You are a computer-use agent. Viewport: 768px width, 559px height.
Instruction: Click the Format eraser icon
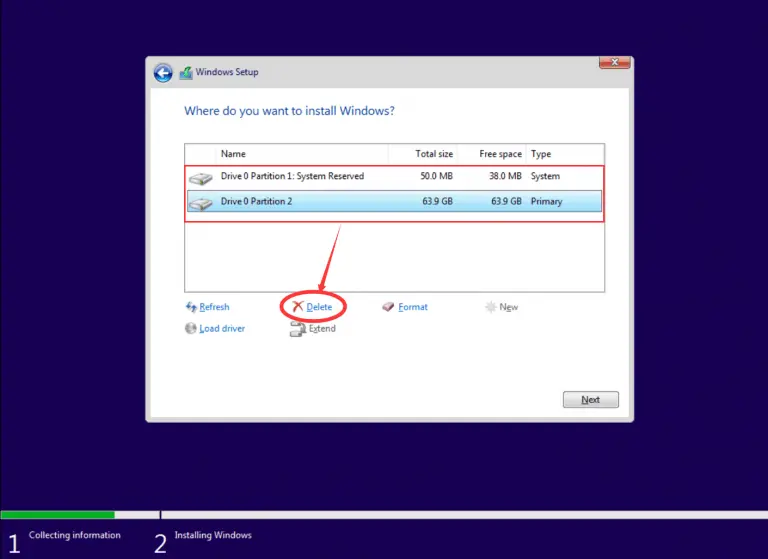388,307
